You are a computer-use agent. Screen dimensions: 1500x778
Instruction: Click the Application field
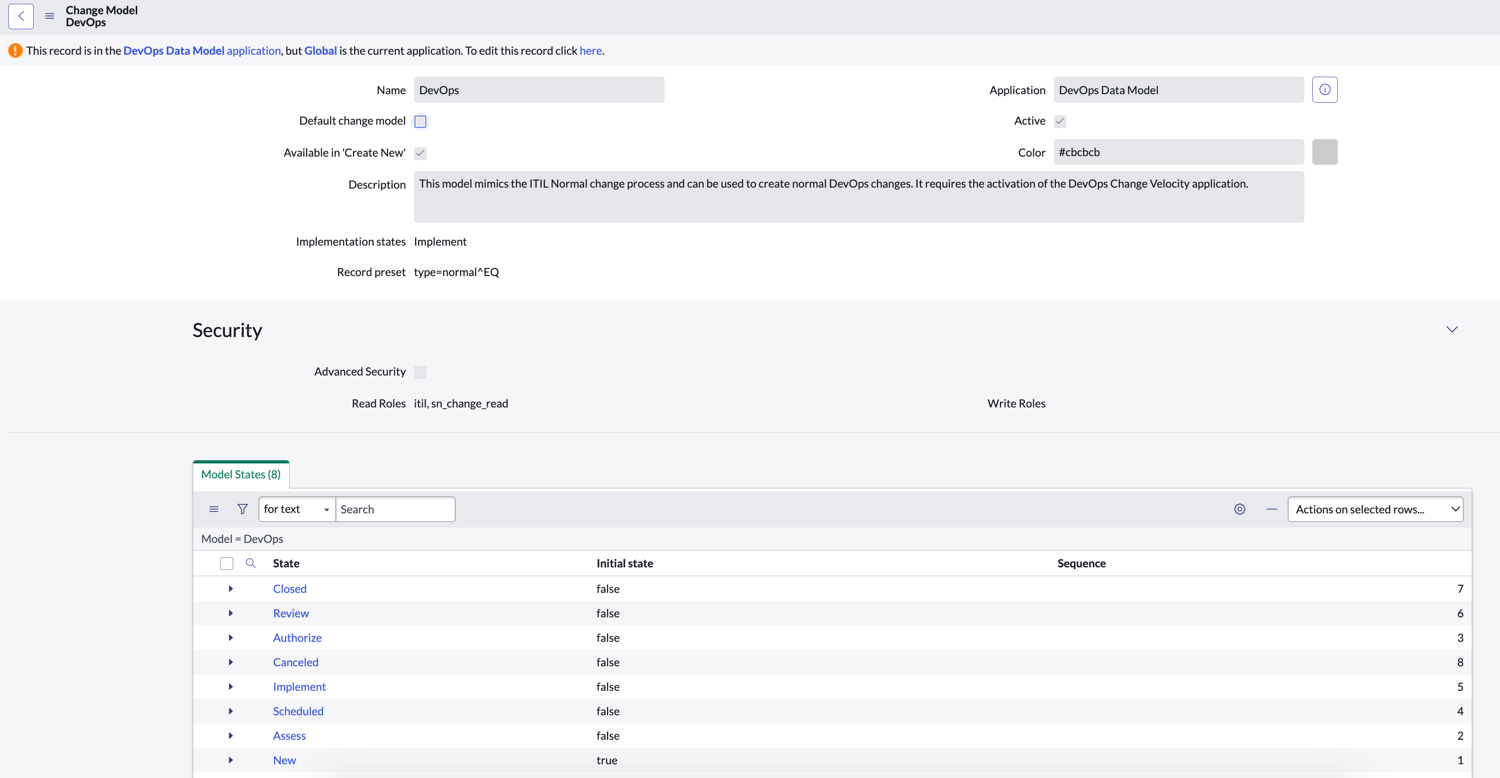tap(1179, 90)
